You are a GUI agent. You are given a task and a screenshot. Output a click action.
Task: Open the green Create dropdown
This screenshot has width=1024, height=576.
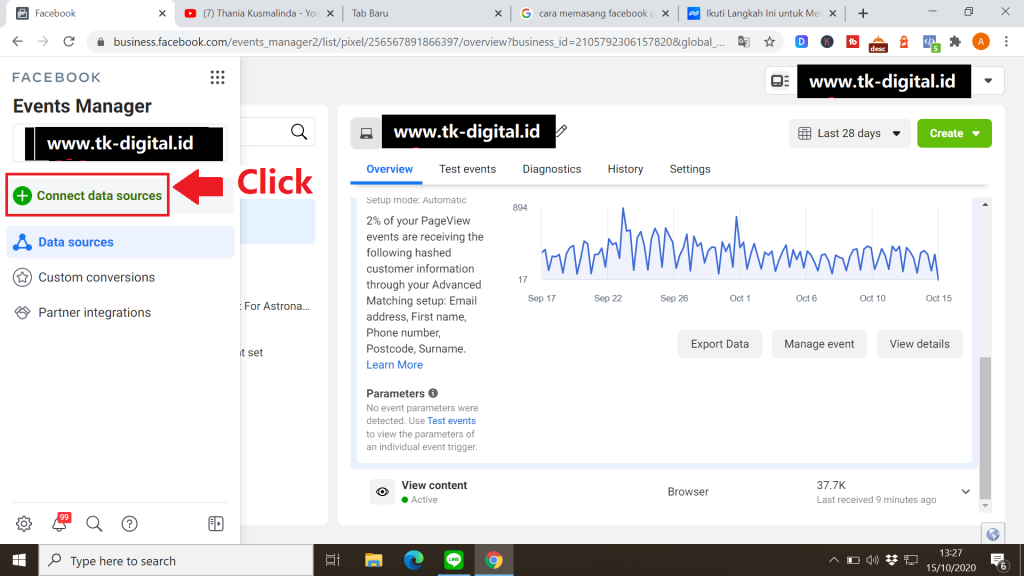pyautogui.click(x=954, y=133)
